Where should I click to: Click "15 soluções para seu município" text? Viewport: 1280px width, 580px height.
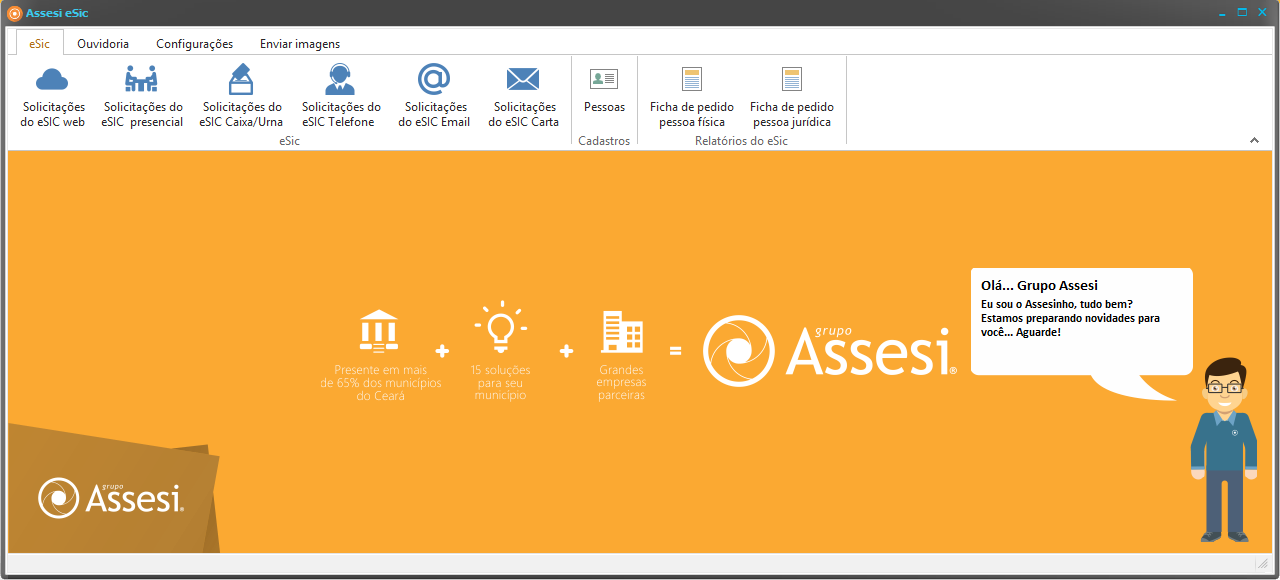(500, 383)
